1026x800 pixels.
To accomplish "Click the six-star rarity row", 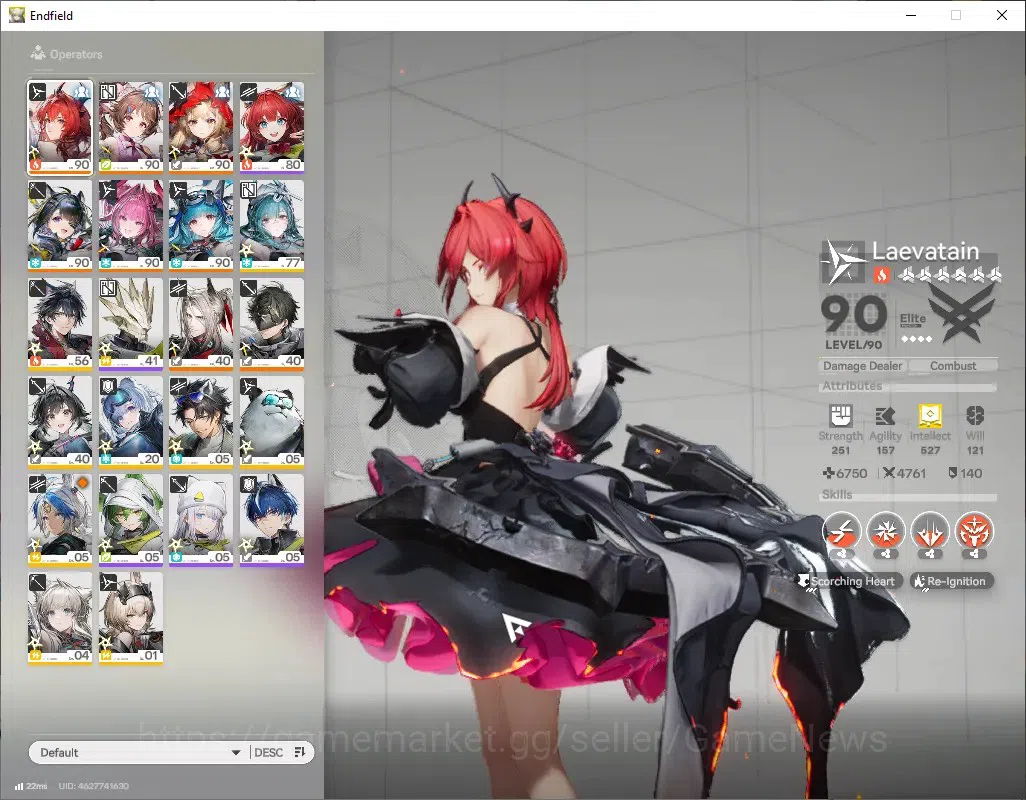I will coord(950,275).
